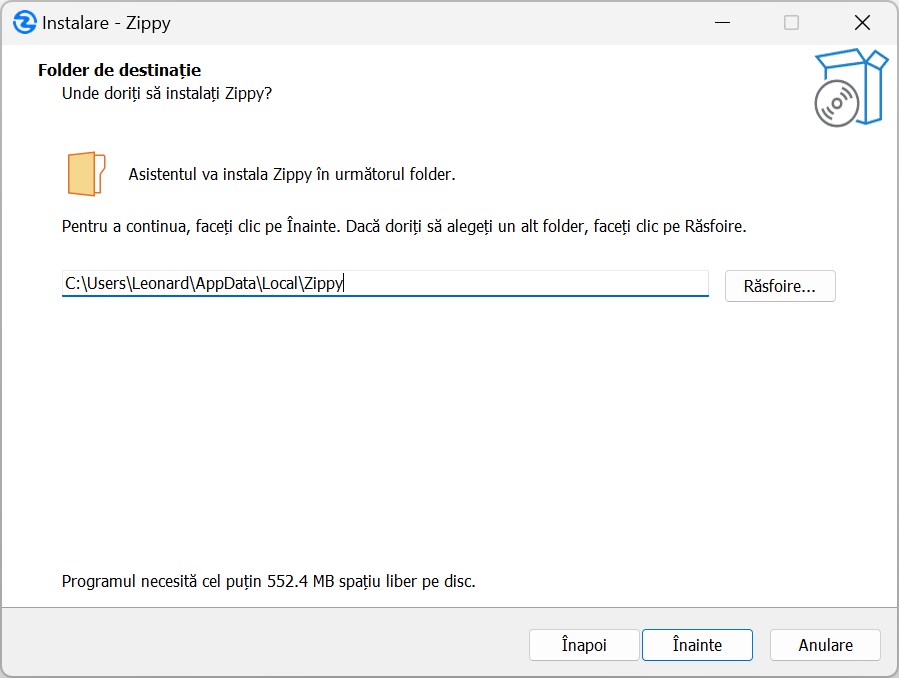Viewport: 899px width, 678px height.
Task: Click the "Folder de destinație" heading
Action: click(119, 70)
